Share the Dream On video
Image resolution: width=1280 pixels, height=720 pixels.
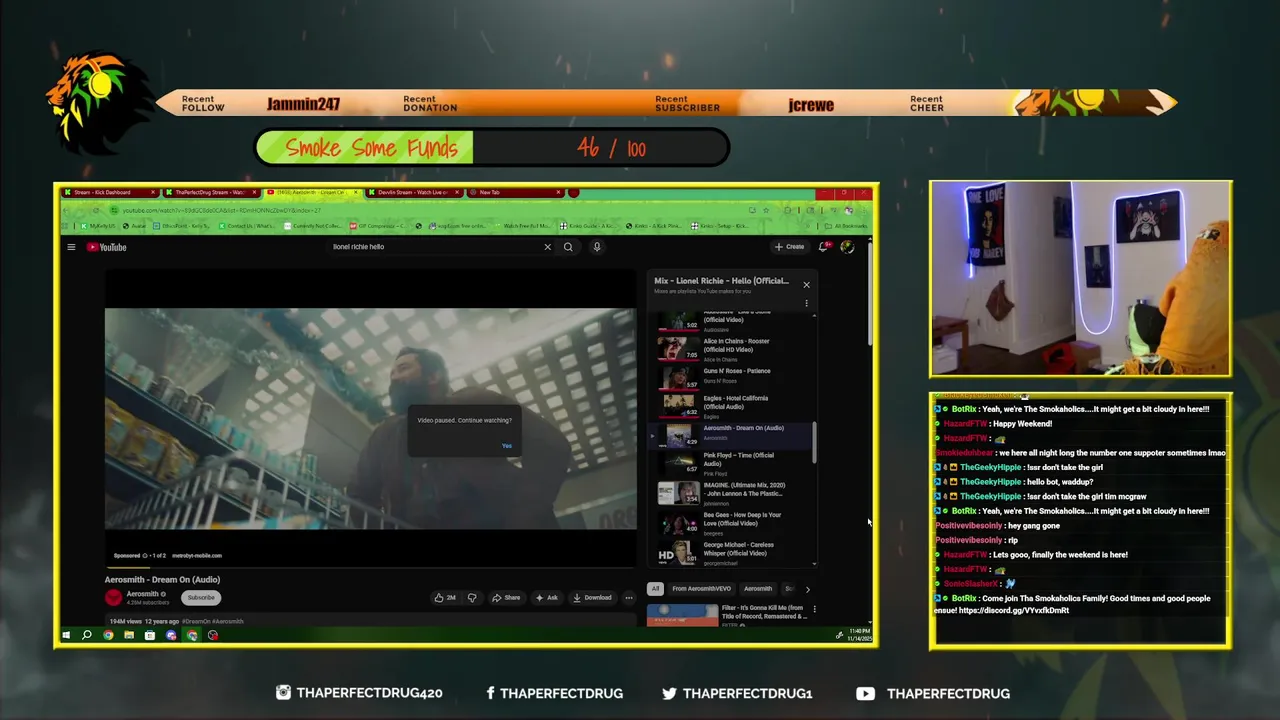point(506,598)
